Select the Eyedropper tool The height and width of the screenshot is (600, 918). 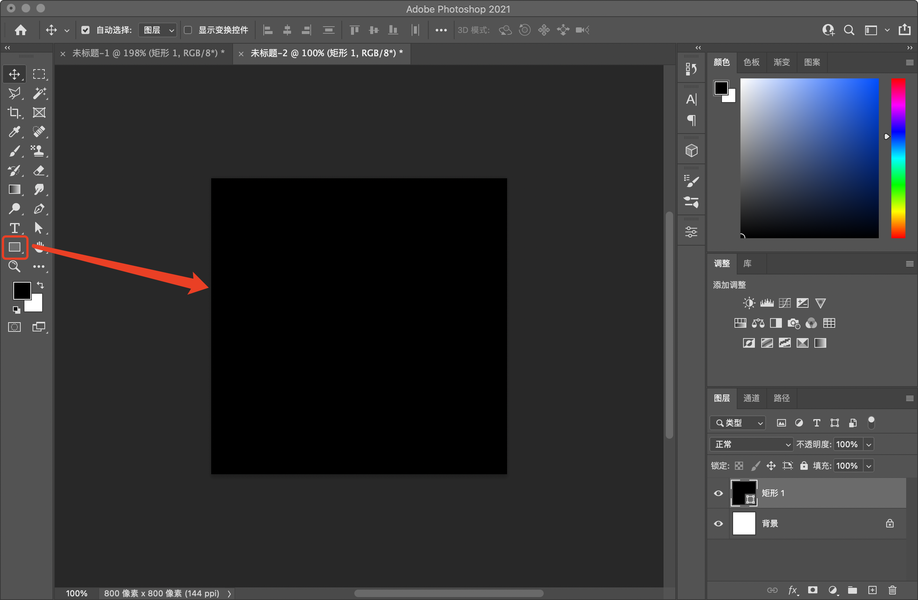pos(15,132)
